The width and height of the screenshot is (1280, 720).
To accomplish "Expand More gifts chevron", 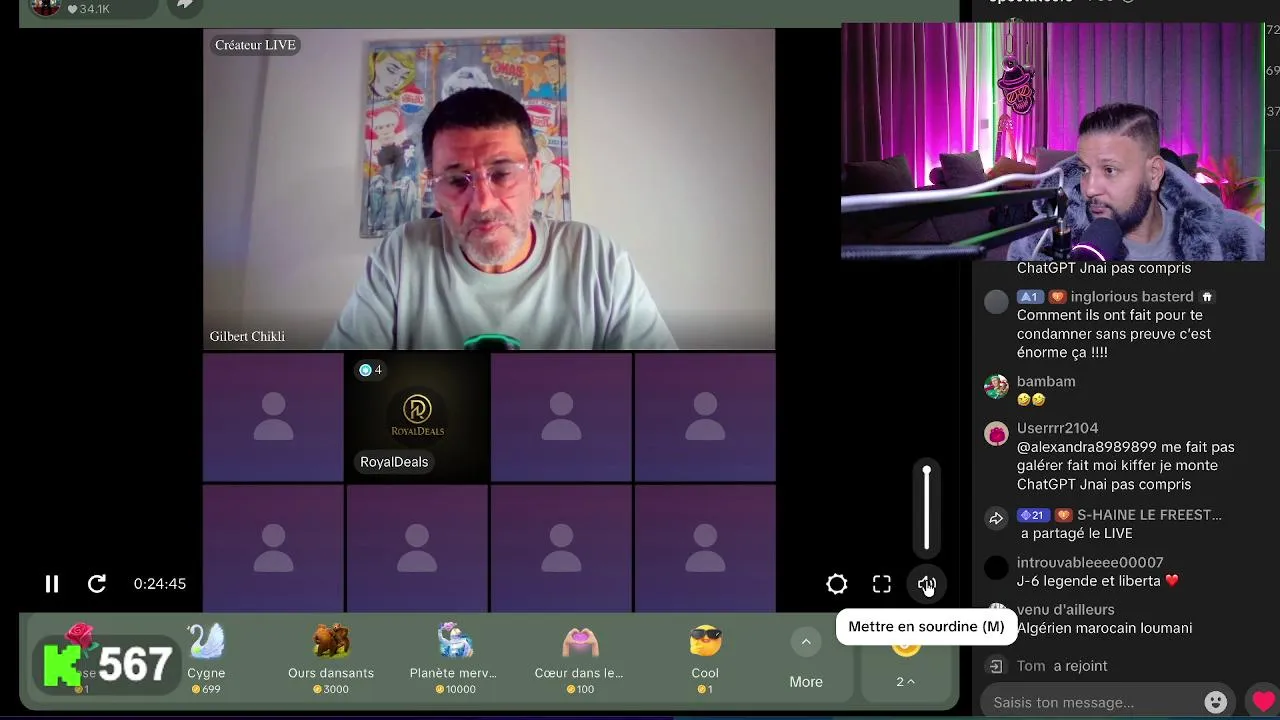I will pos(806,642).
